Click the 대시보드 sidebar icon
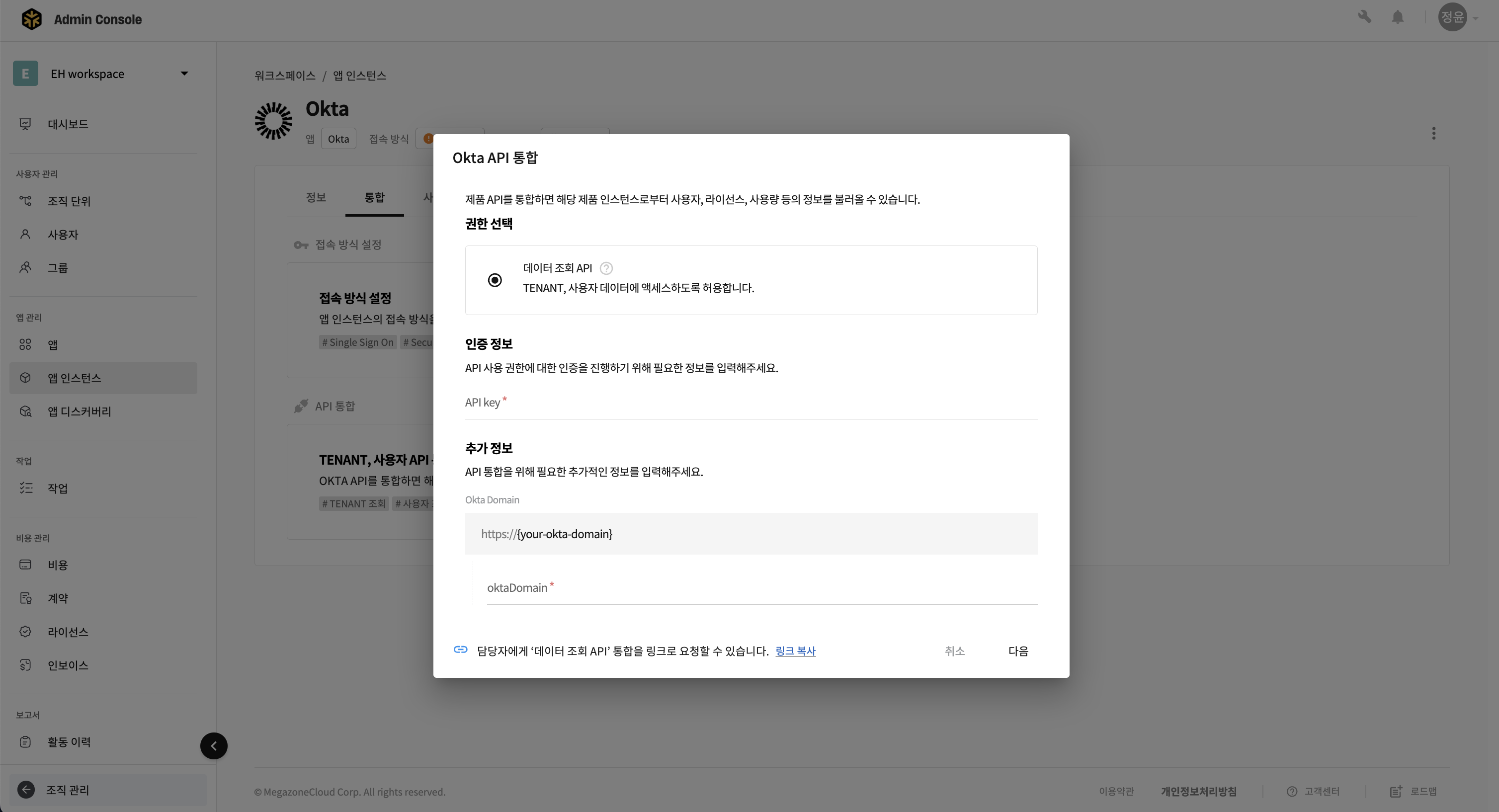 (25, 124)
